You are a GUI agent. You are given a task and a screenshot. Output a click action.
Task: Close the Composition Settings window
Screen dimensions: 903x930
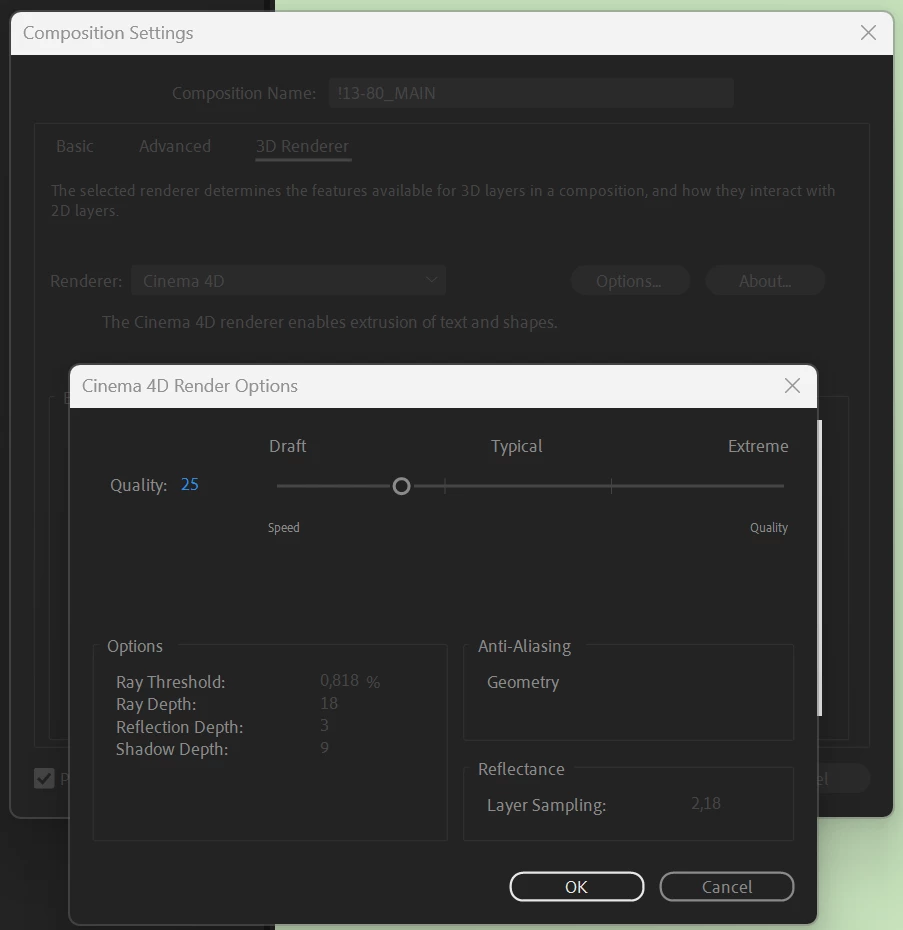(x=868, y=33)
